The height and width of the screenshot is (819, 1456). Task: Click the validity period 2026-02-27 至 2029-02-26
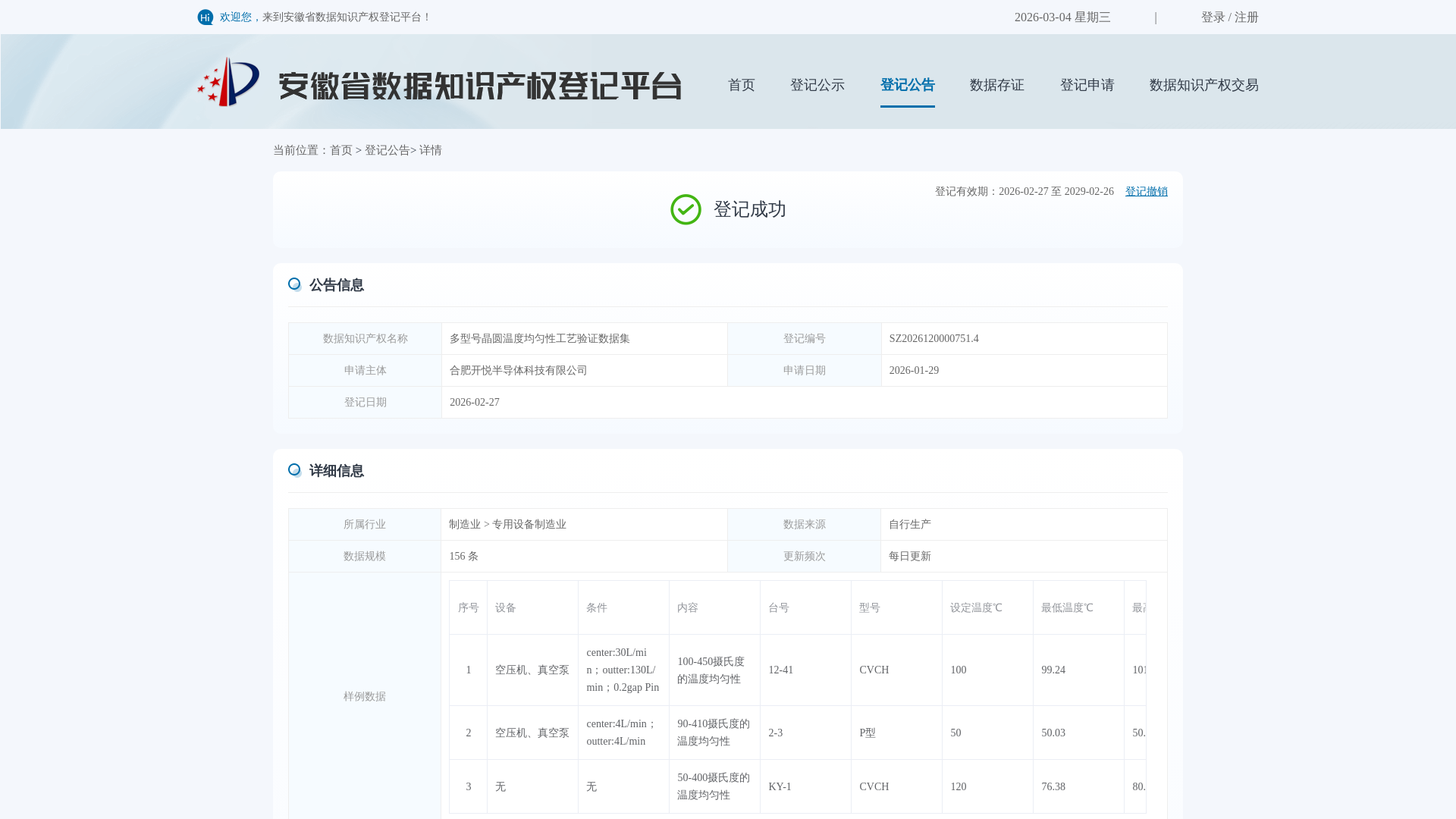pos(1056,192)
